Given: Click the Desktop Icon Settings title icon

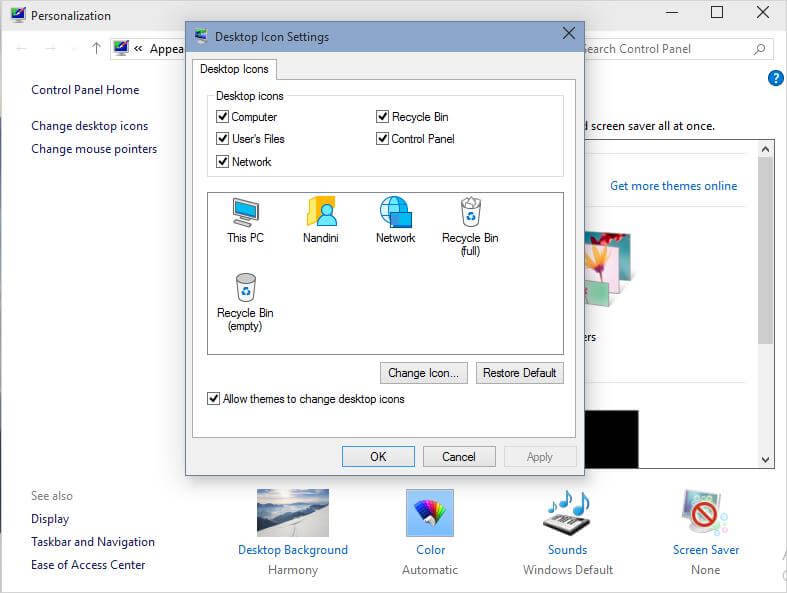Looking at the screenshot, I should (x=201, y=36).
